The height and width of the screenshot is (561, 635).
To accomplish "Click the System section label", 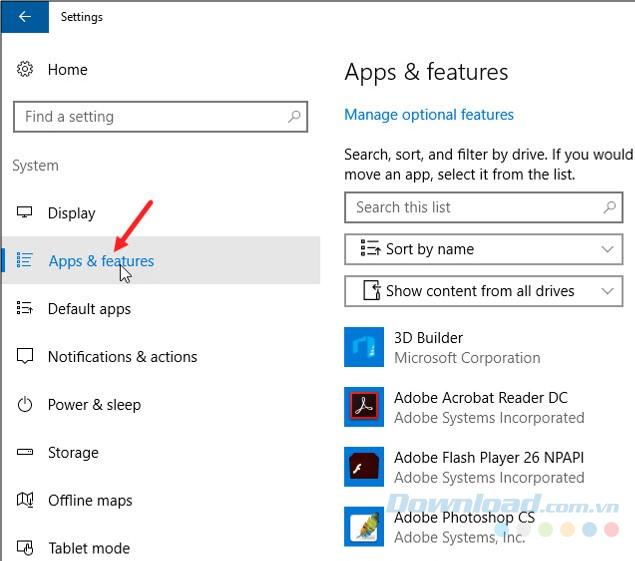I will click(35, 166).
